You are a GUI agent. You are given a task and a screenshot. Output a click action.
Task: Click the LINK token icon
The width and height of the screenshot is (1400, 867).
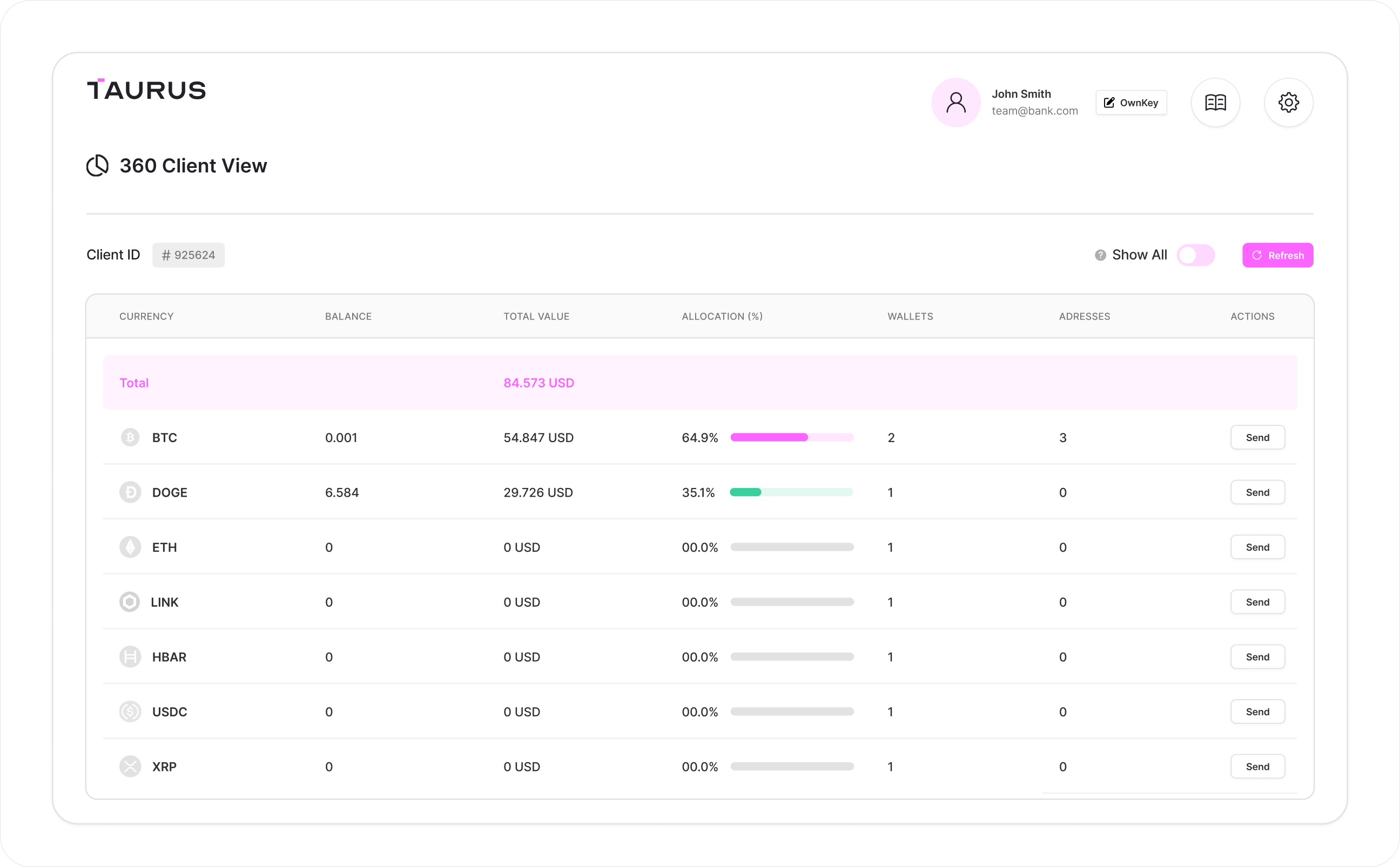click(130, 602)
